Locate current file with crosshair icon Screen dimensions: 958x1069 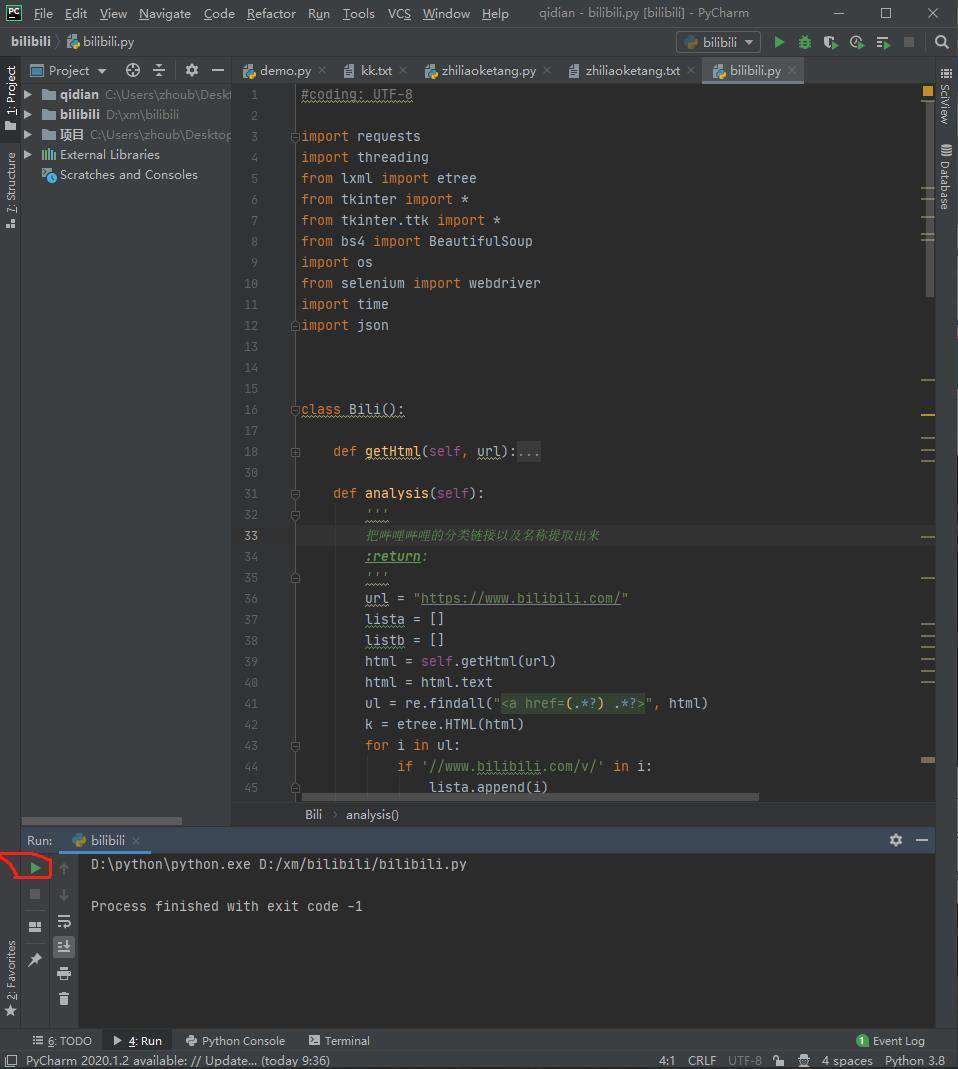[133, 70]
